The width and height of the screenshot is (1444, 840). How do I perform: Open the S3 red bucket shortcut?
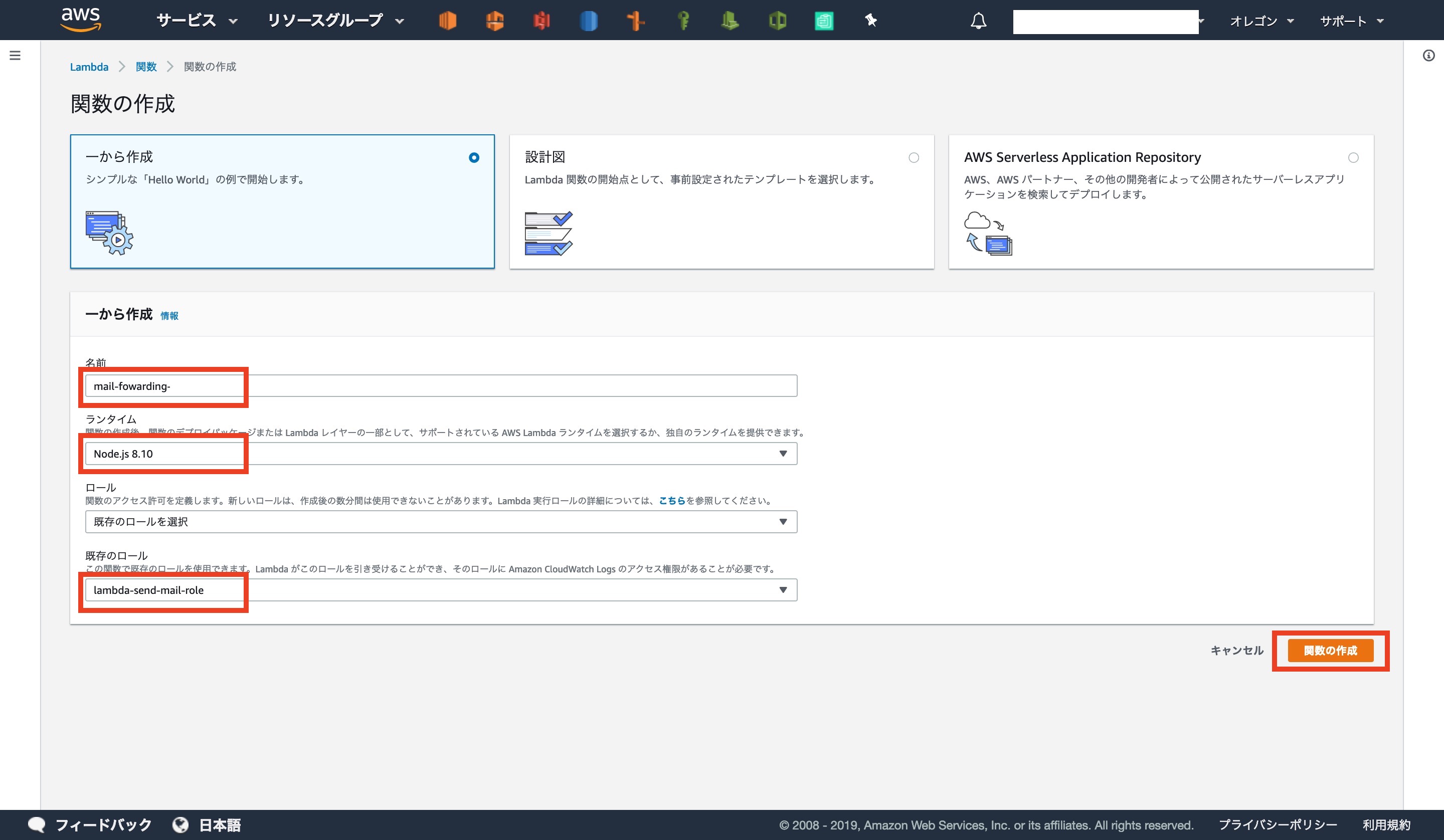click(x=541, y=21)
